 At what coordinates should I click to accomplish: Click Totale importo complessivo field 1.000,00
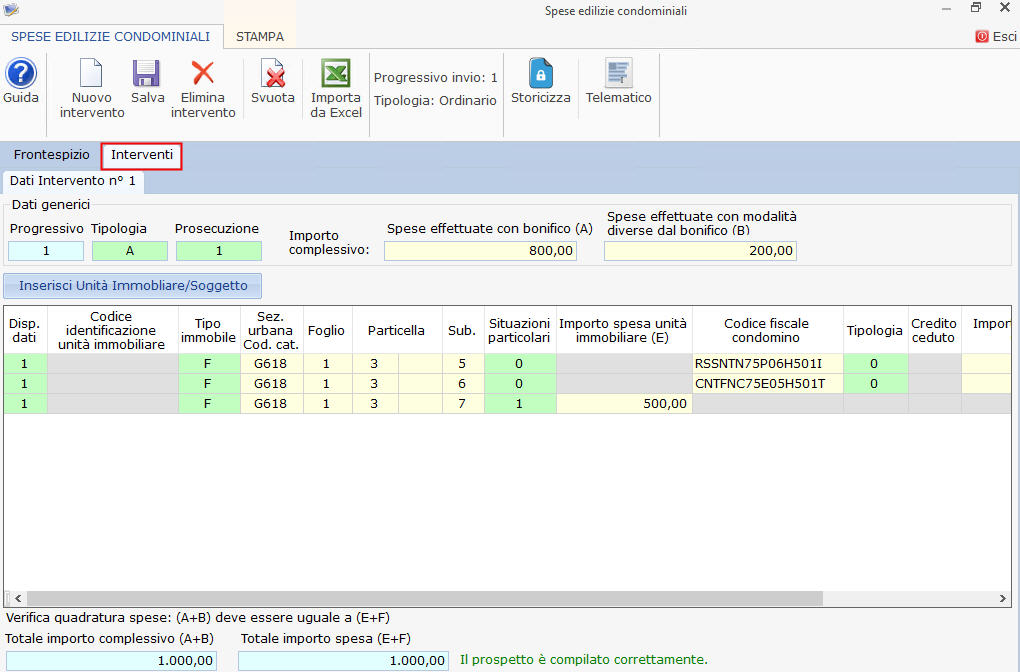[111, 660]
